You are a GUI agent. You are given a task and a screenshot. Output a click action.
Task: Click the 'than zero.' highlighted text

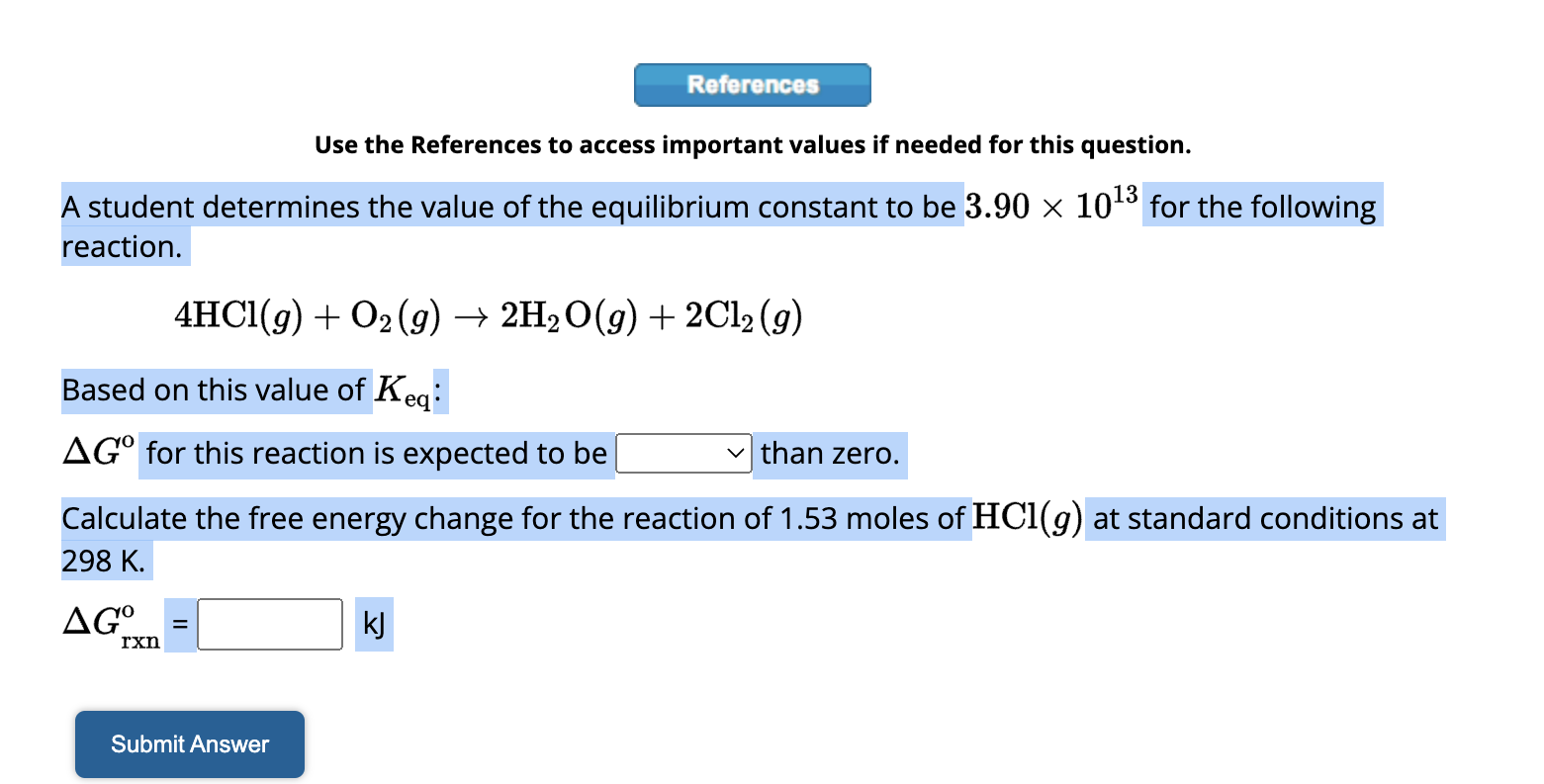827,455
